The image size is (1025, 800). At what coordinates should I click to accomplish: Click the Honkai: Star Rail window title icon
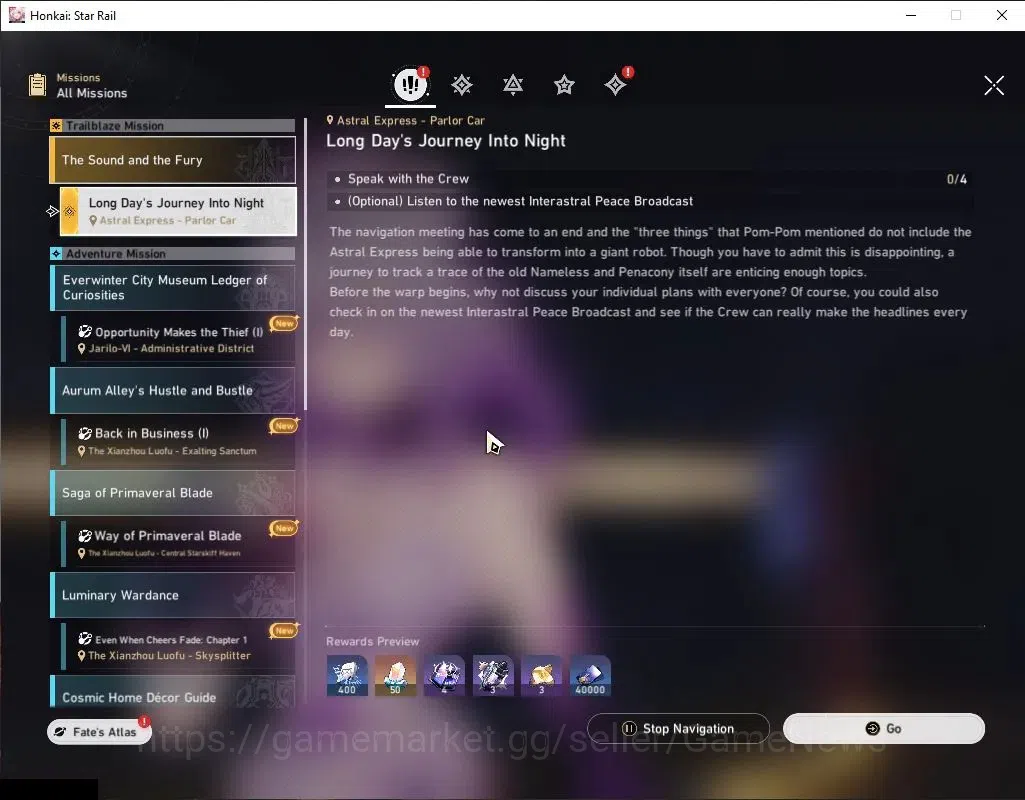click(16, 15)
